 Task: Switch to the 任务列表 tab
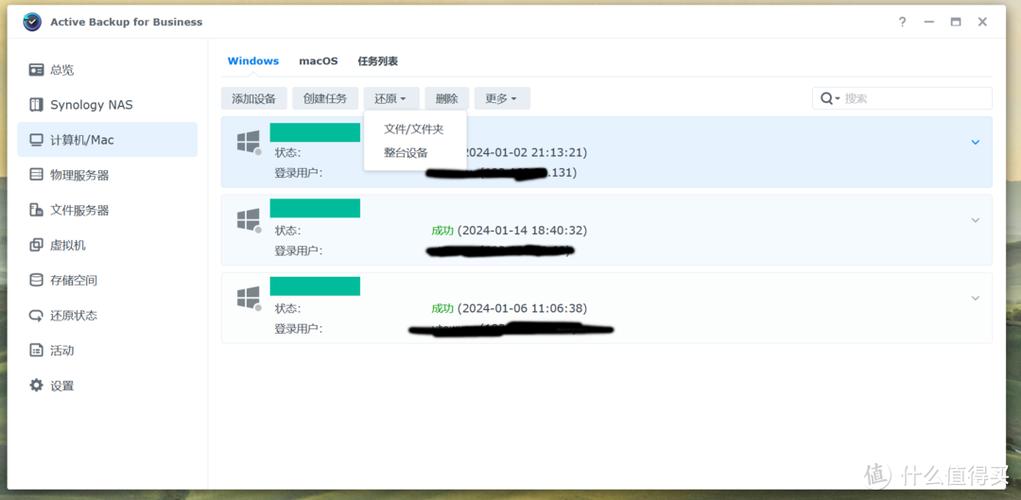pos(378,61)
